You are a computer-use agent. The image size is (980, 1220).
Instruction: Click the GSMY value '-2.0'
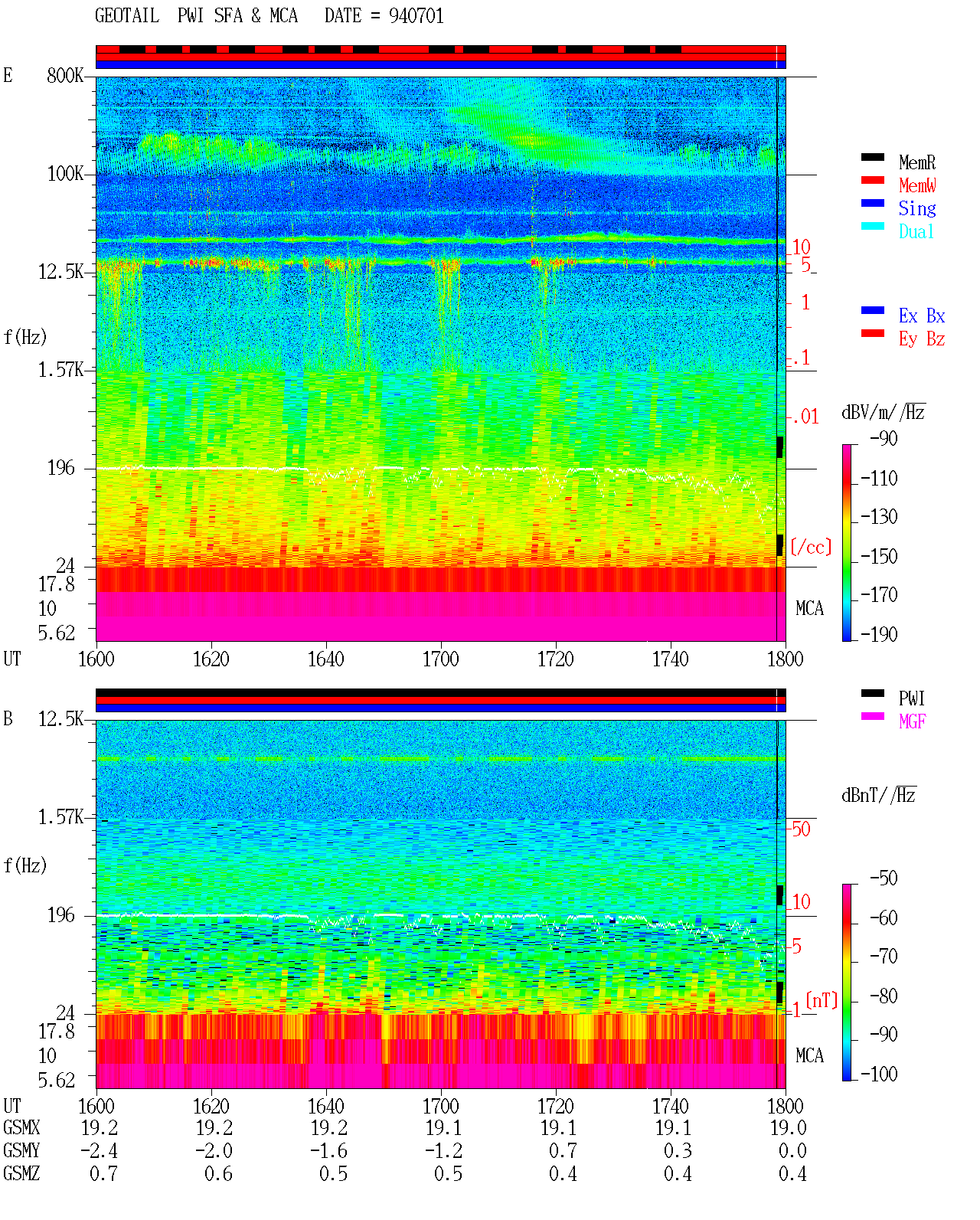click(214, 1151)
